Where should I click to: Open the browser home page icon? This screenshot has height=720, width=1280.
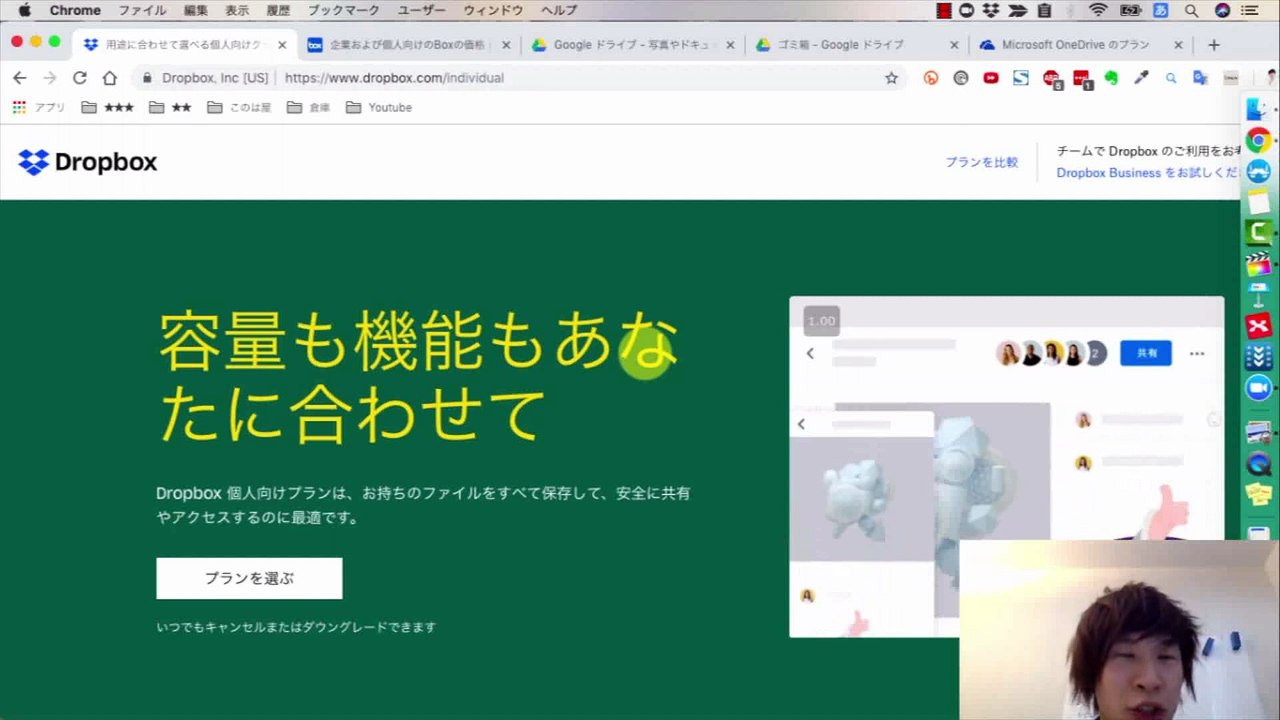coord(110,78)
